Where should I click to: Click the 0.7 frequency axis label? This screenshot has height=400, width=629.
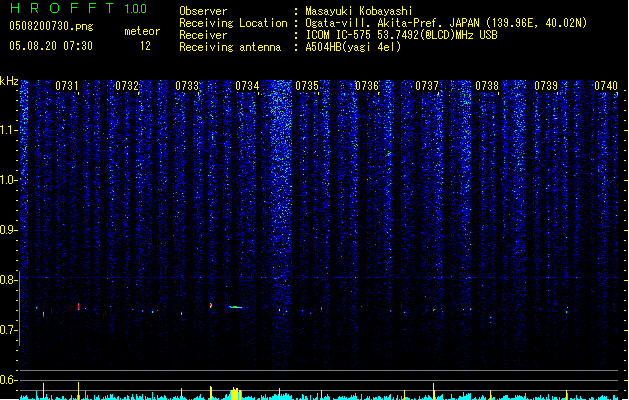tap(8, 330)
